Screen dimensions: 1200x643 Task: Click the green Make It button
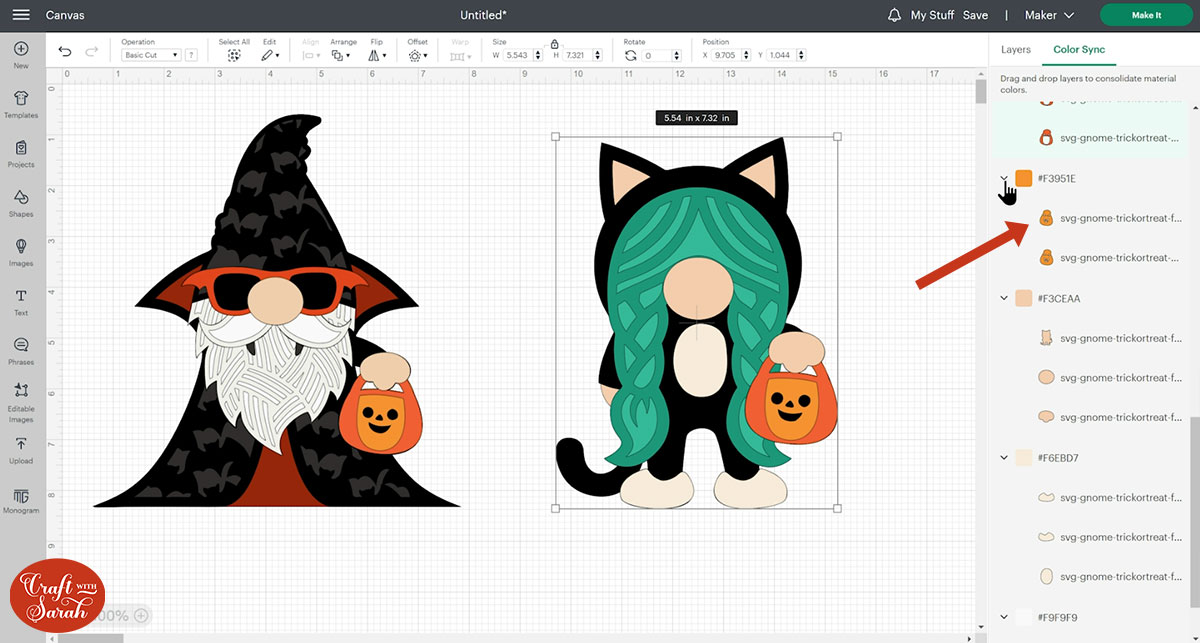click(1145, 15)
